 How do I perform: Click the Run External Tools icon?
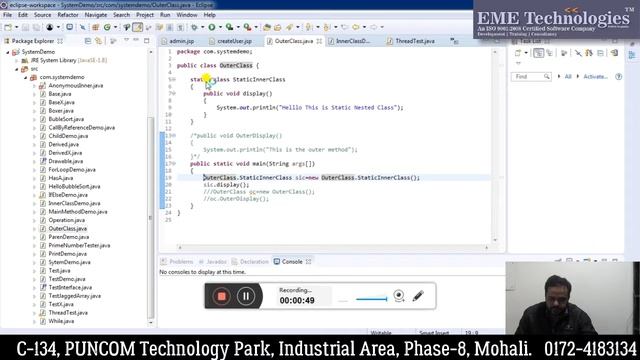pos(247,27)
